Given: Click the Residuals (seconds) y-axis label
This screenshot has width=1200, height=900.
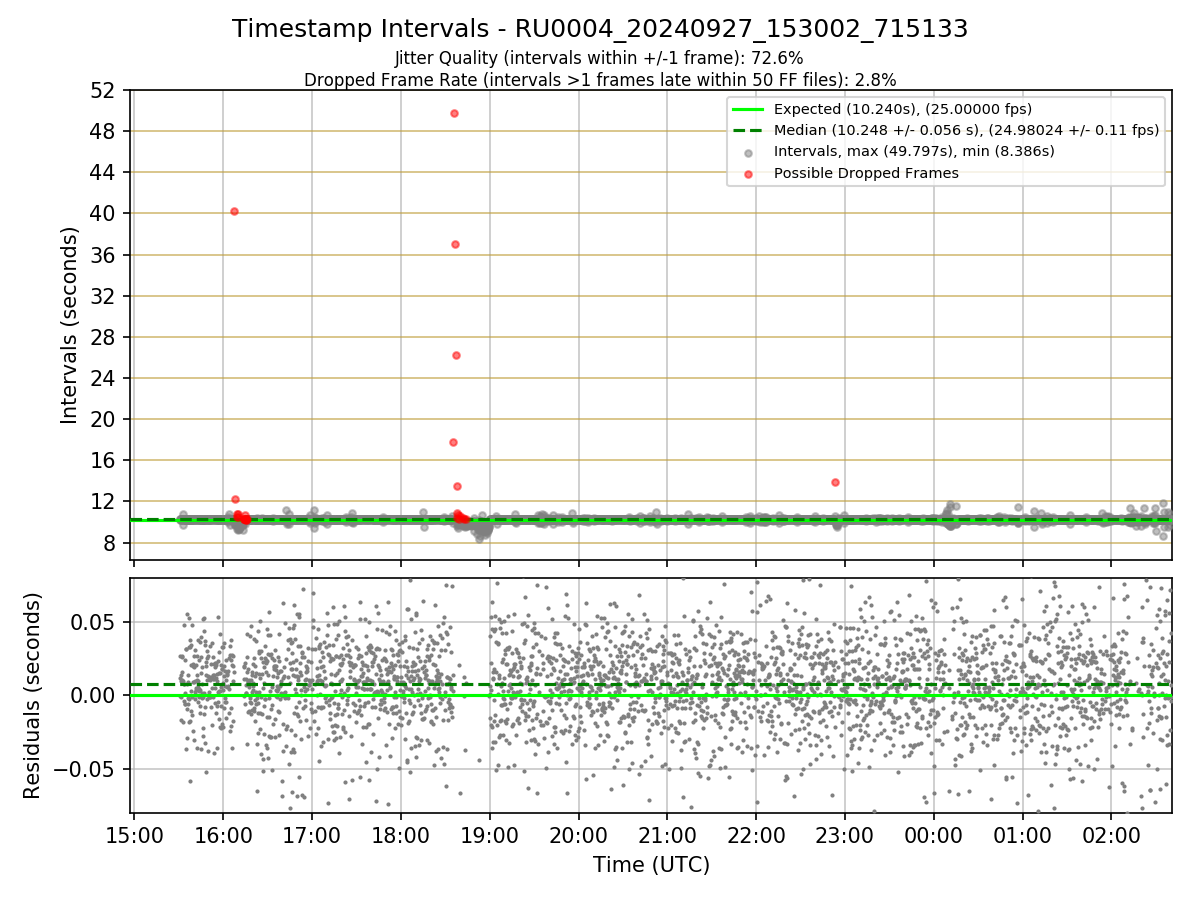Looking at the screenshot, I should (32, 695).
